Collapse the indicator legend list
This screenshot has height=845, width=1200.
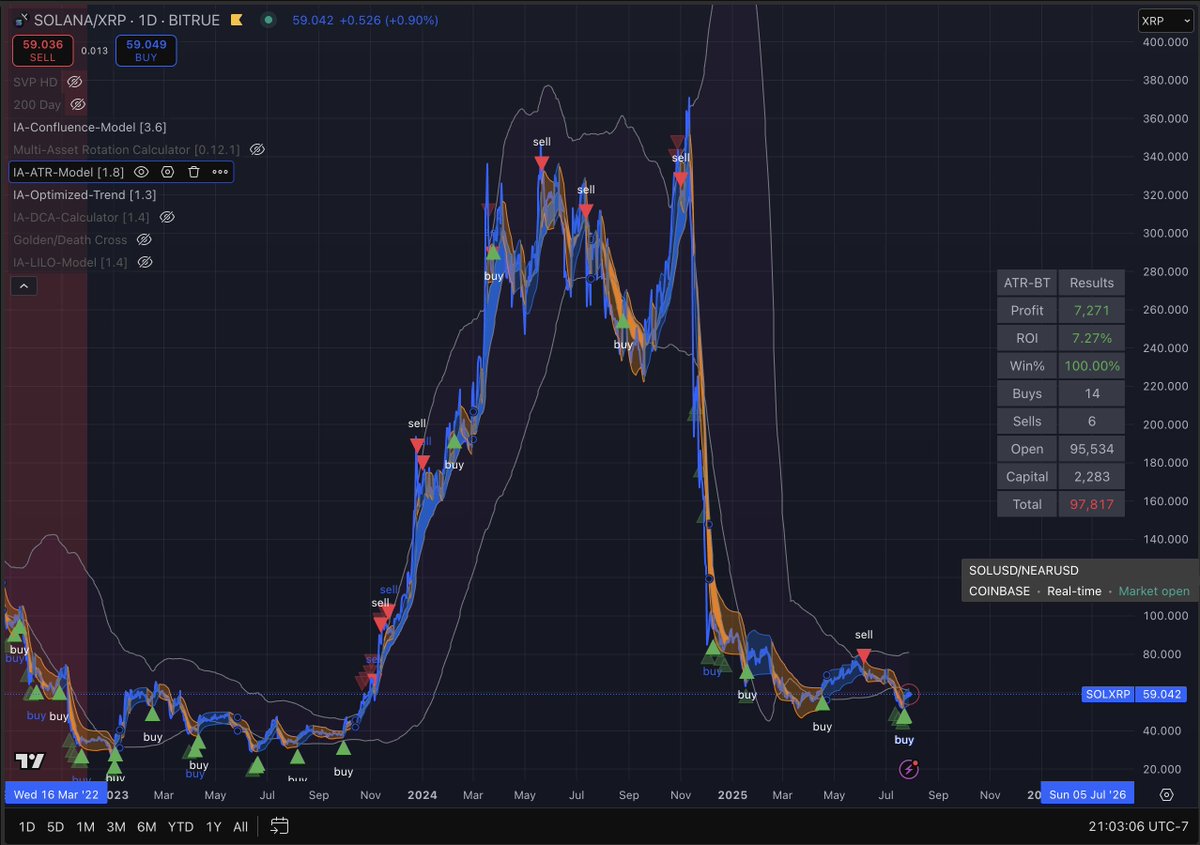(x=24, y=286)
